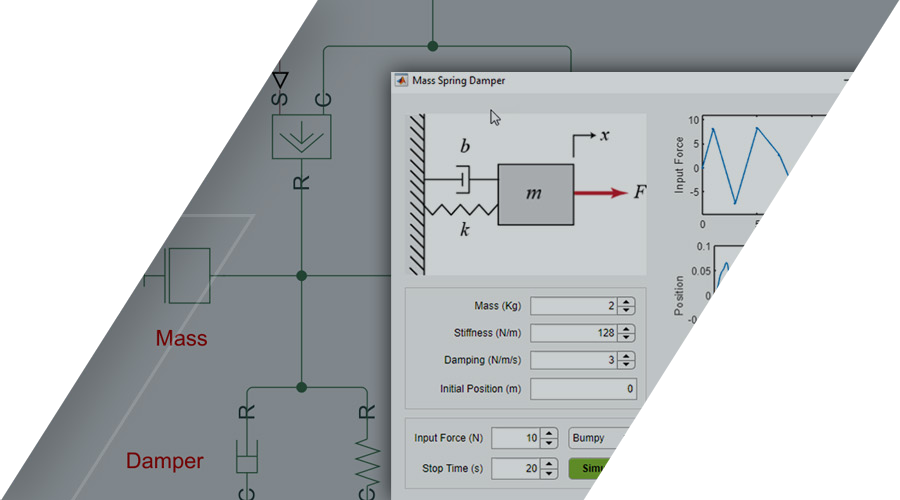Click the red Mass label

tap(181, 338)
